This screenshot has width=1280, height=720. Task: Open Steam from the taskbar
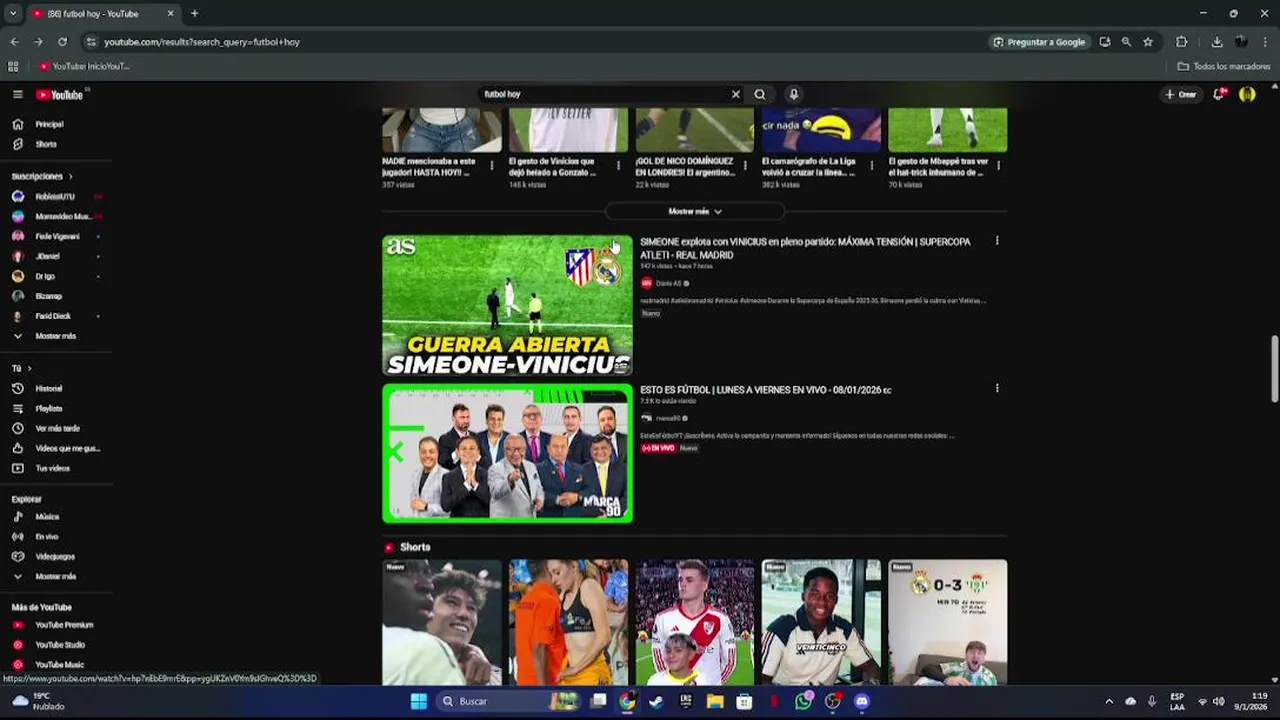point(656,701)
